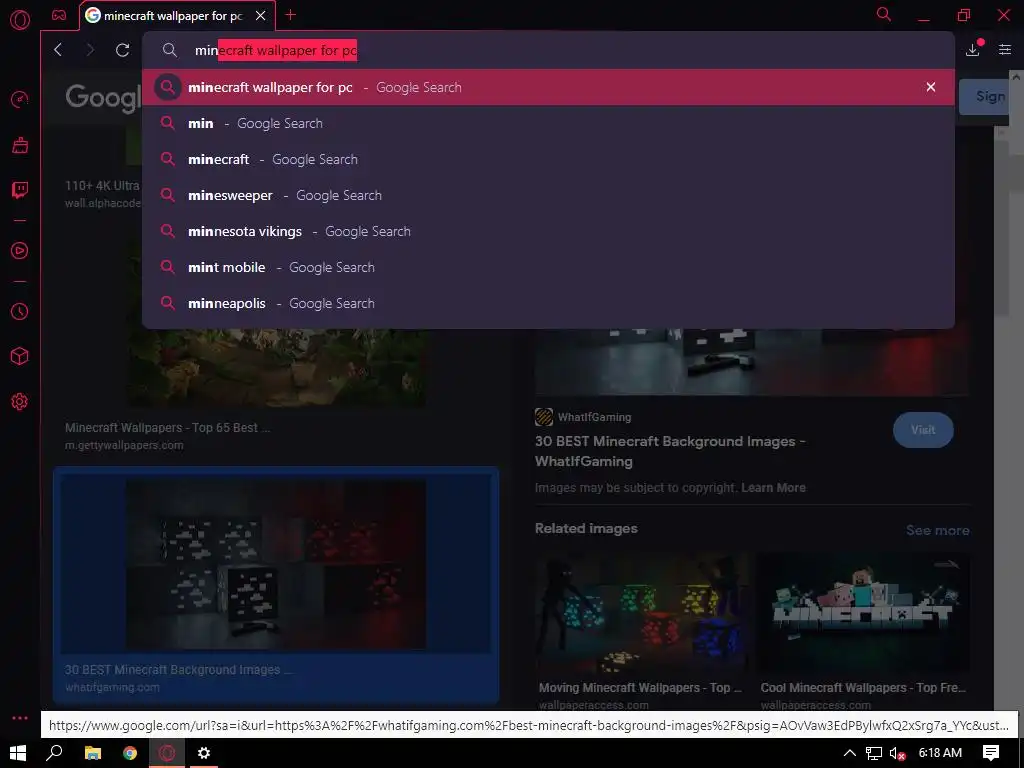Choose the 'minneapolis' search suggestion
This screenshot has height=768, width=1024.
pyautogui.click(x=548, y=303)
